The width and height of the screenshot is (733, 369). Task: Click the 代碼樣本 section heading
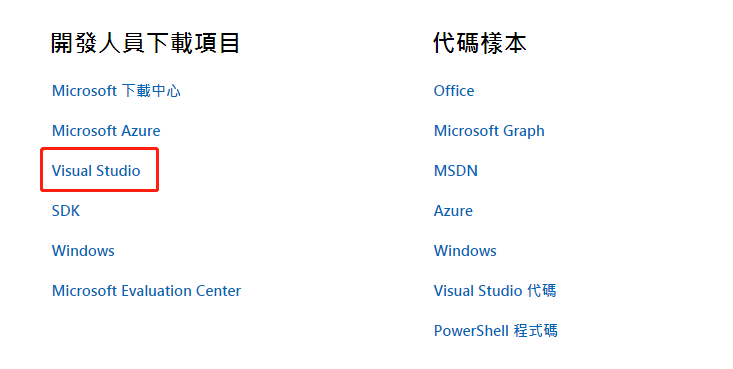tap(480, 43)
